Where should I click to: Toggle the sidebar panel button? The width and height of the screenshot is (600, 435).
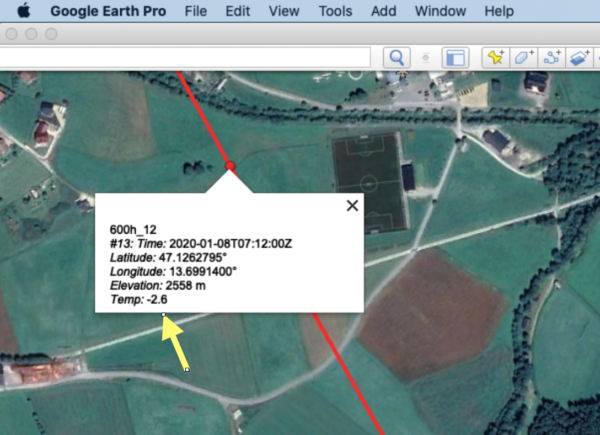(455, 58)
